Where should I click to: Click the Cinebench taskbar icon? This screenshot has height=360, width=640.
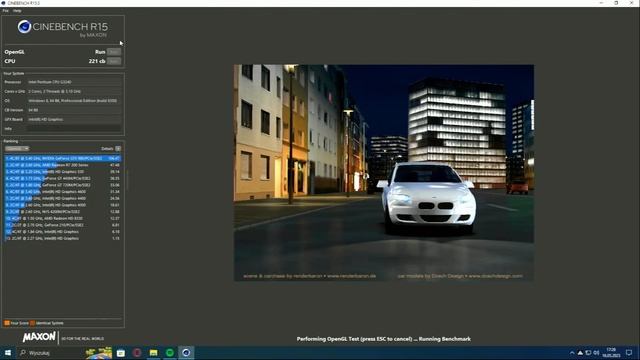coord(186,353)
